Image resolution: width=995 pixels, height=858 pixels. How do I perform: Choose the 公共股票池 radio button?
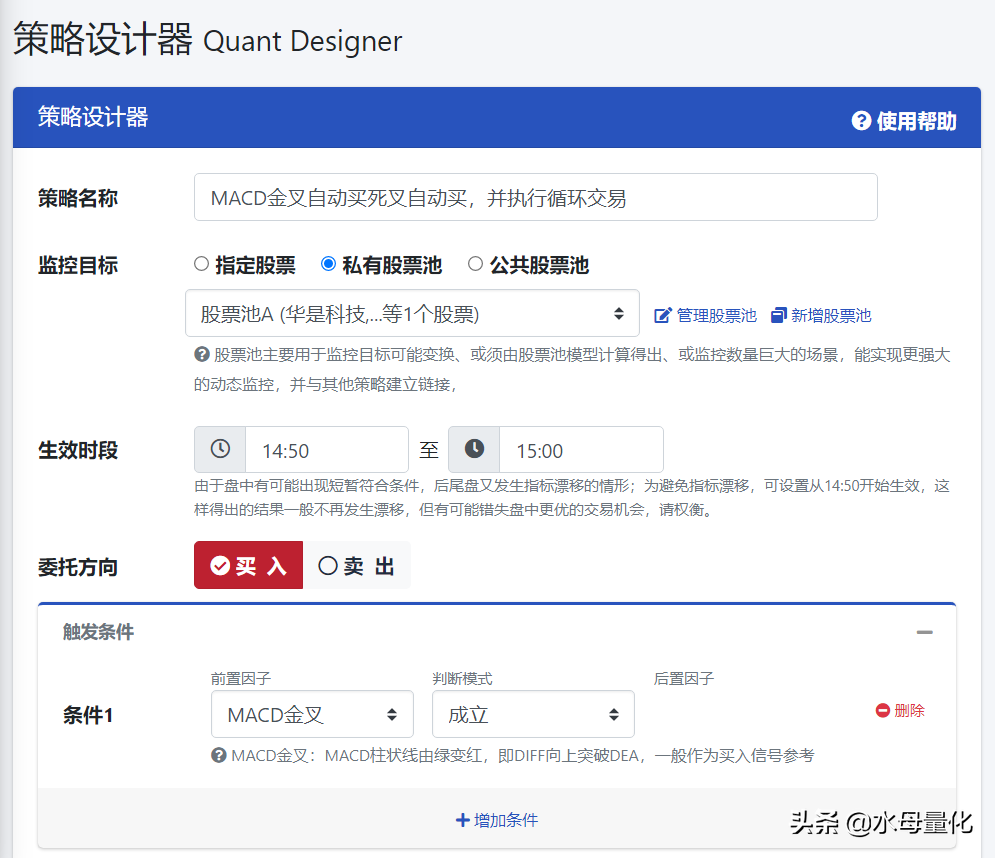click(475, 265)
